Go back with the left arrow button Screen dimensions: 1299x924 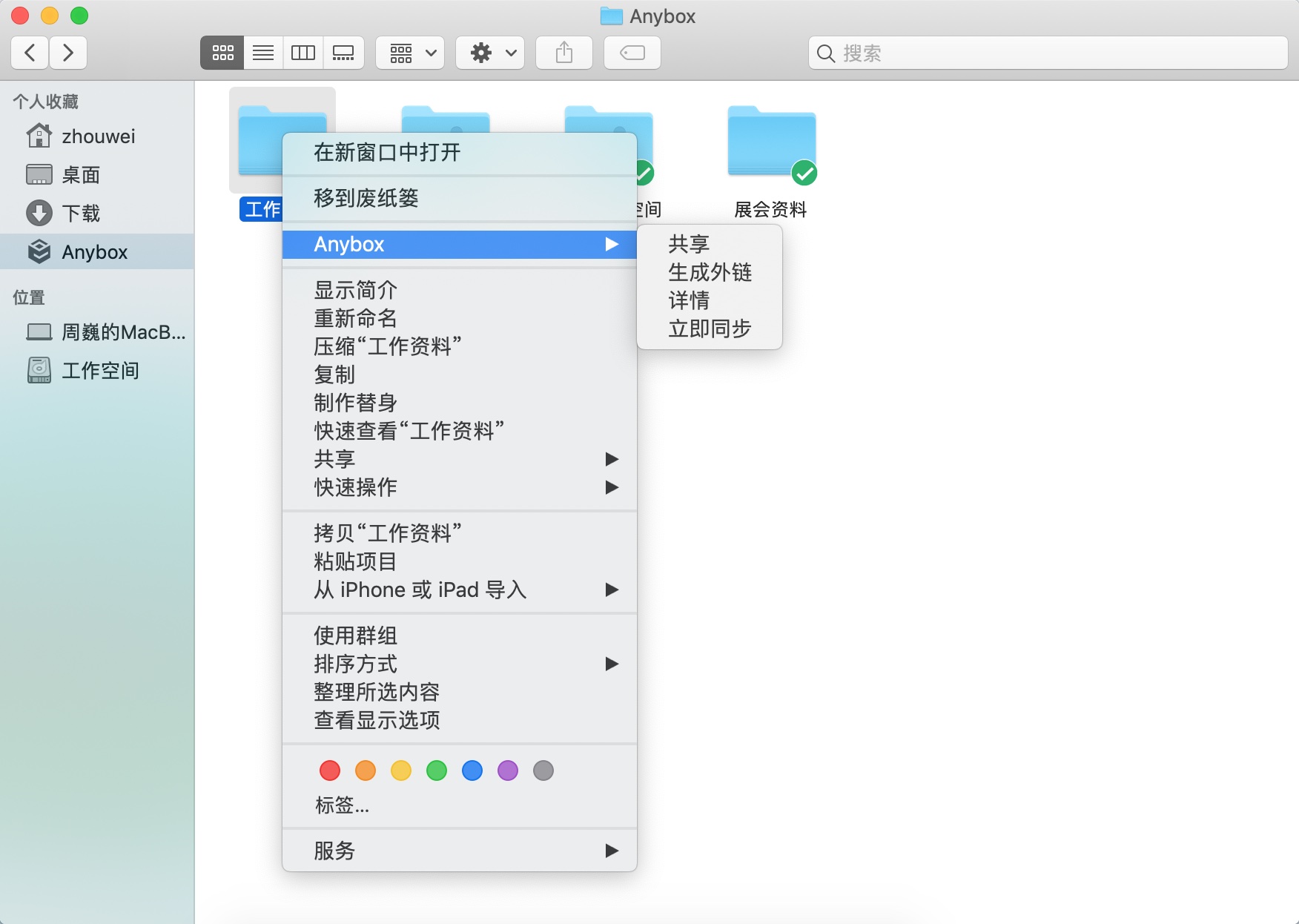pos(30,53)
